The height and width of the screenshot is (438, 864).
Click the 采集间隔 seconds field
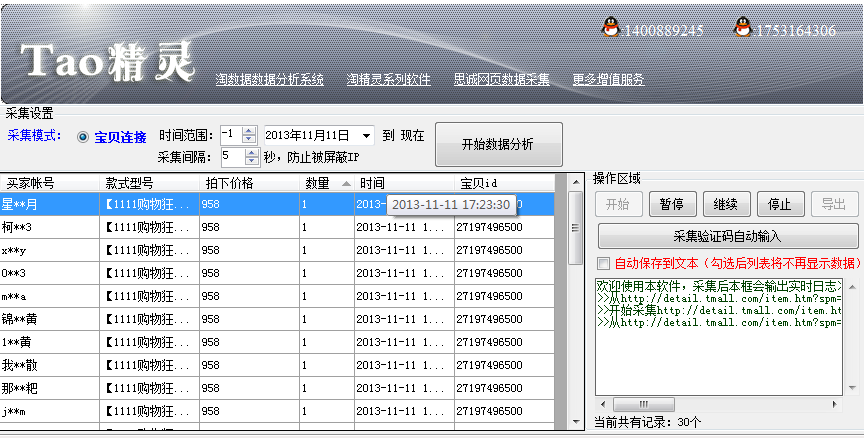233,156
